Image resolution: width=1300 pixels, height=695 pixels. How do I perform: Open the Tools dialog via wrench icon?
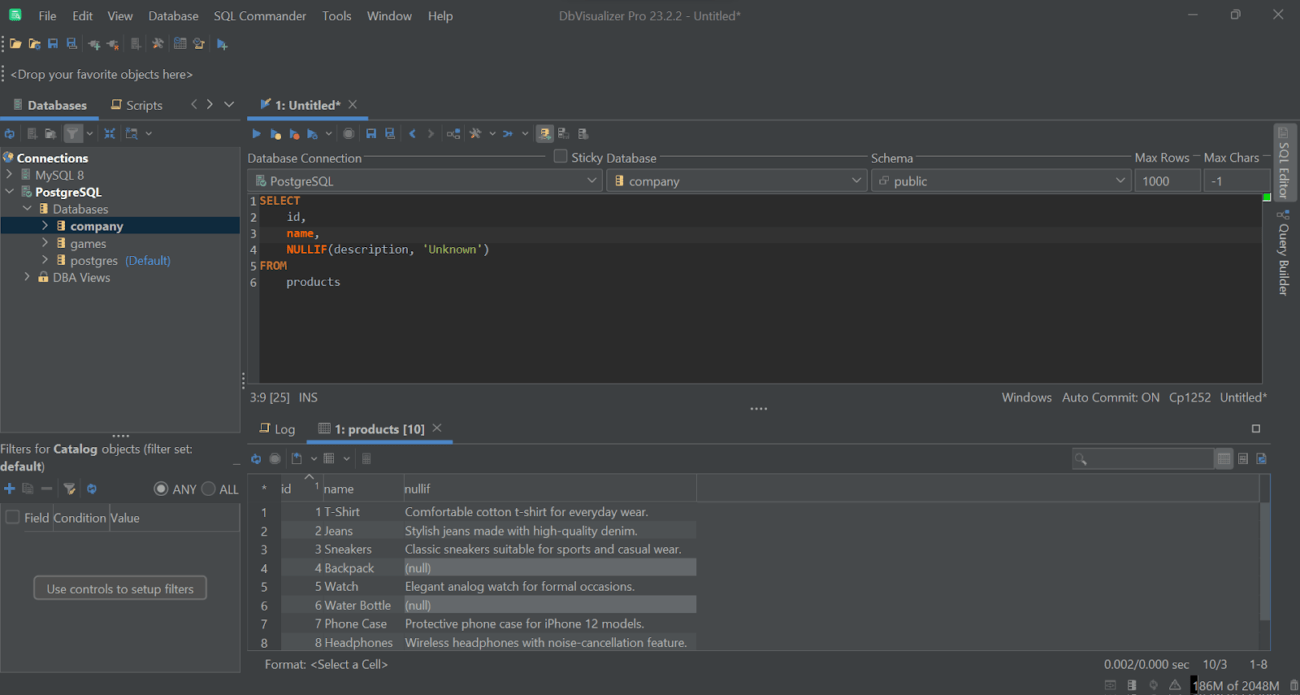click(158, 43)
